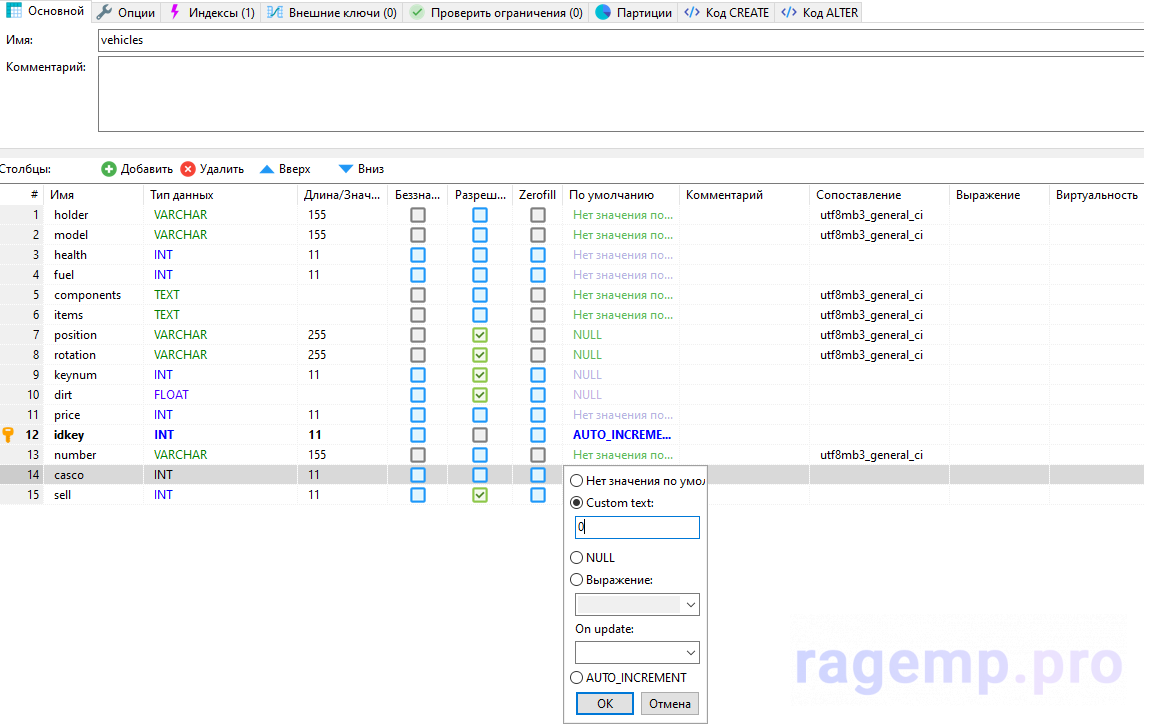Click INT data type of price row
This screenshot has width=1152, height=725.
(x=163, y=414)
